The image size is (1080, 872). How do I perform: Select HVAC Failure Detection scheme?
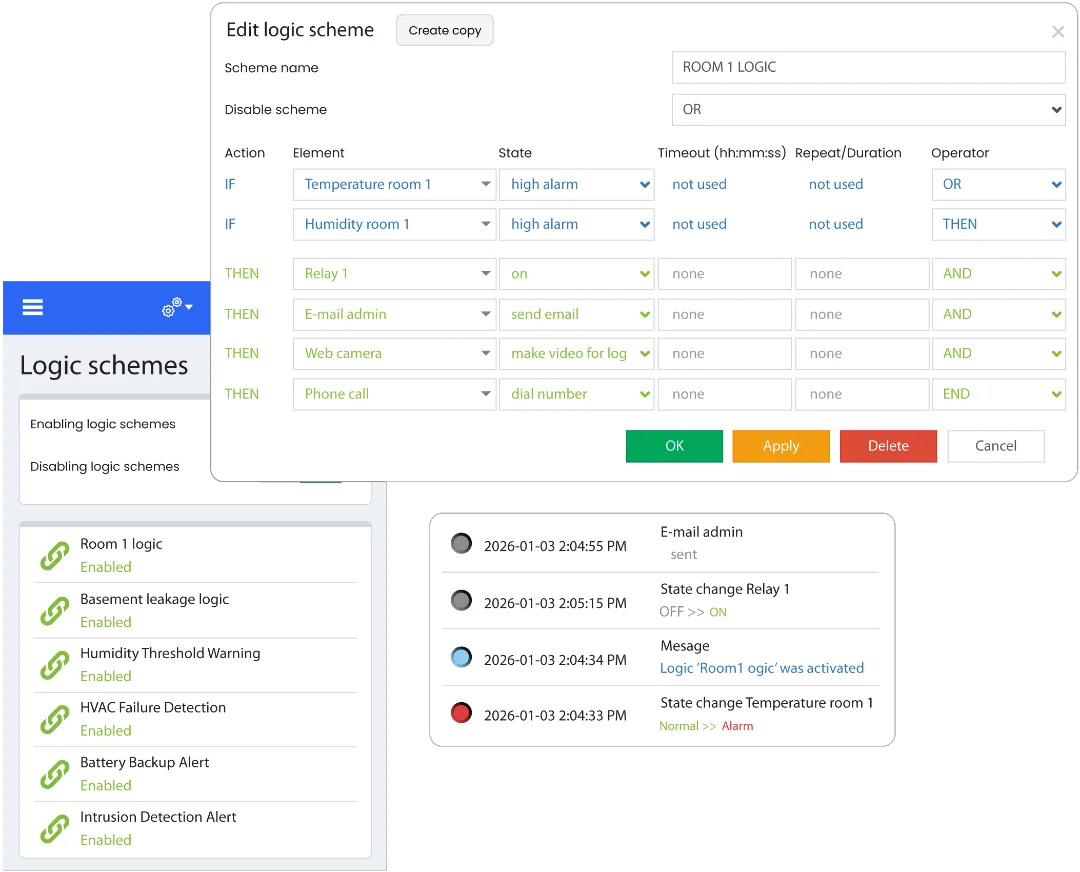coord(196,720)
